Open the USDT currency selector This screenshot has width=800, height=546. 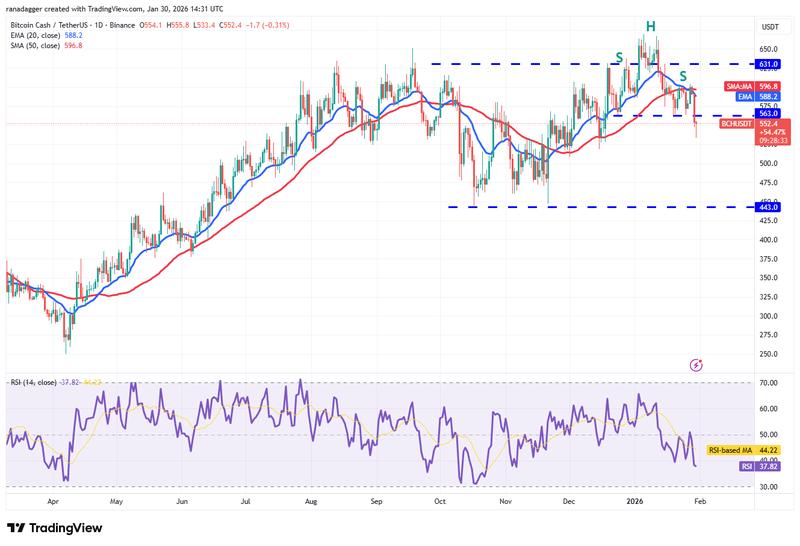click(769, 27)
